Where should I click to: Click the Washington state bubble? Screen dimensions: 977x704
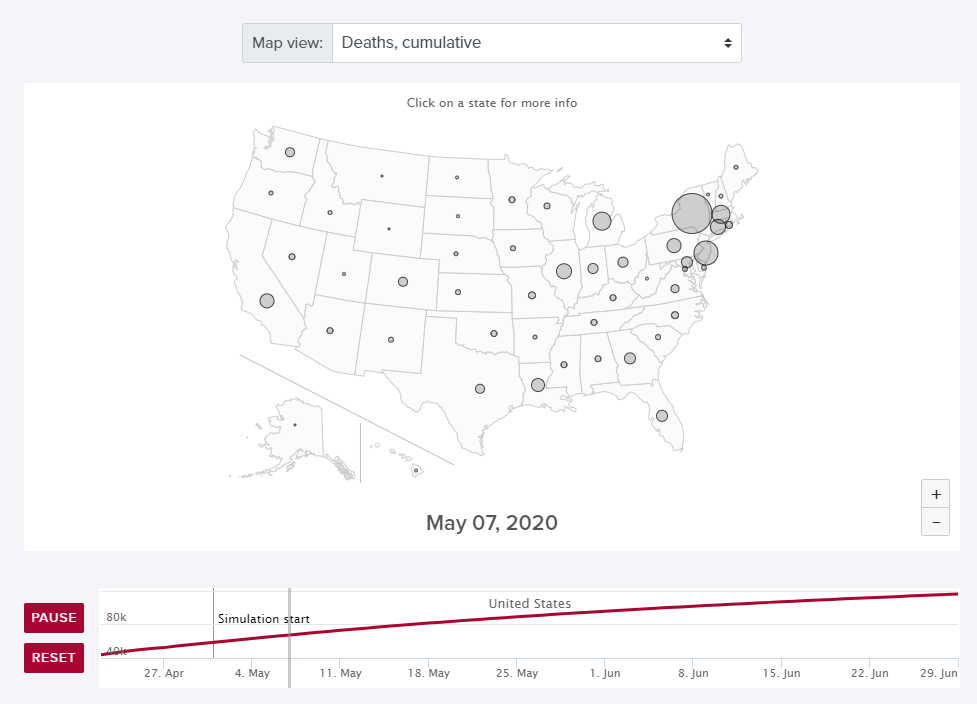pos(290,153)
